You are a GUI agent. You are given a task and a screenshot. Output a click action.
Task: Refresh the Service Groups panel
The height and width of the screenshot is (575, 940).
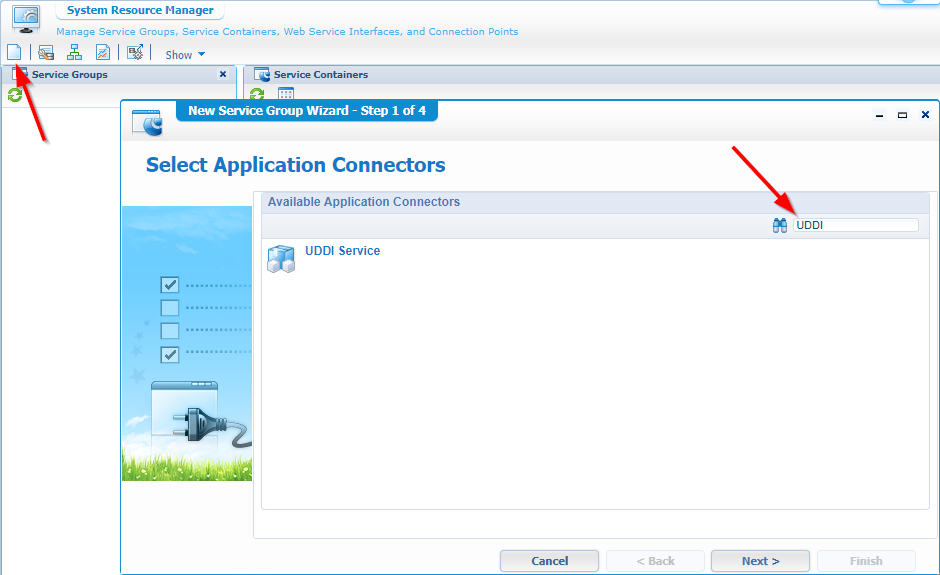15,95
